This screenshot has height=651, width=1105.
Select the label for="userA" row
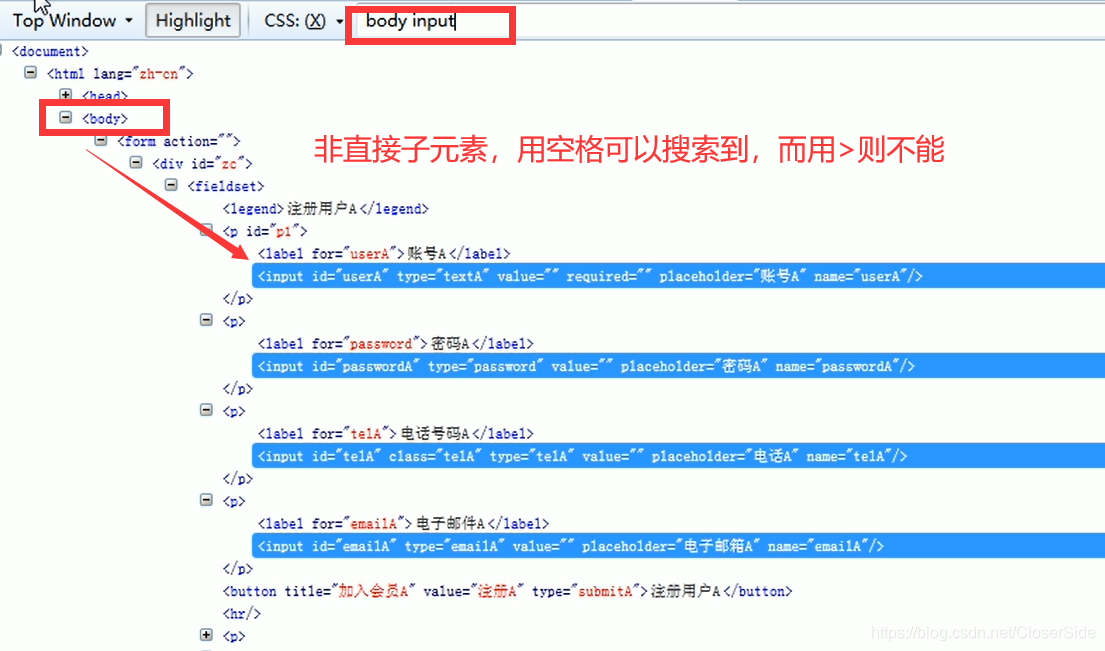click(x=384, y=254)
